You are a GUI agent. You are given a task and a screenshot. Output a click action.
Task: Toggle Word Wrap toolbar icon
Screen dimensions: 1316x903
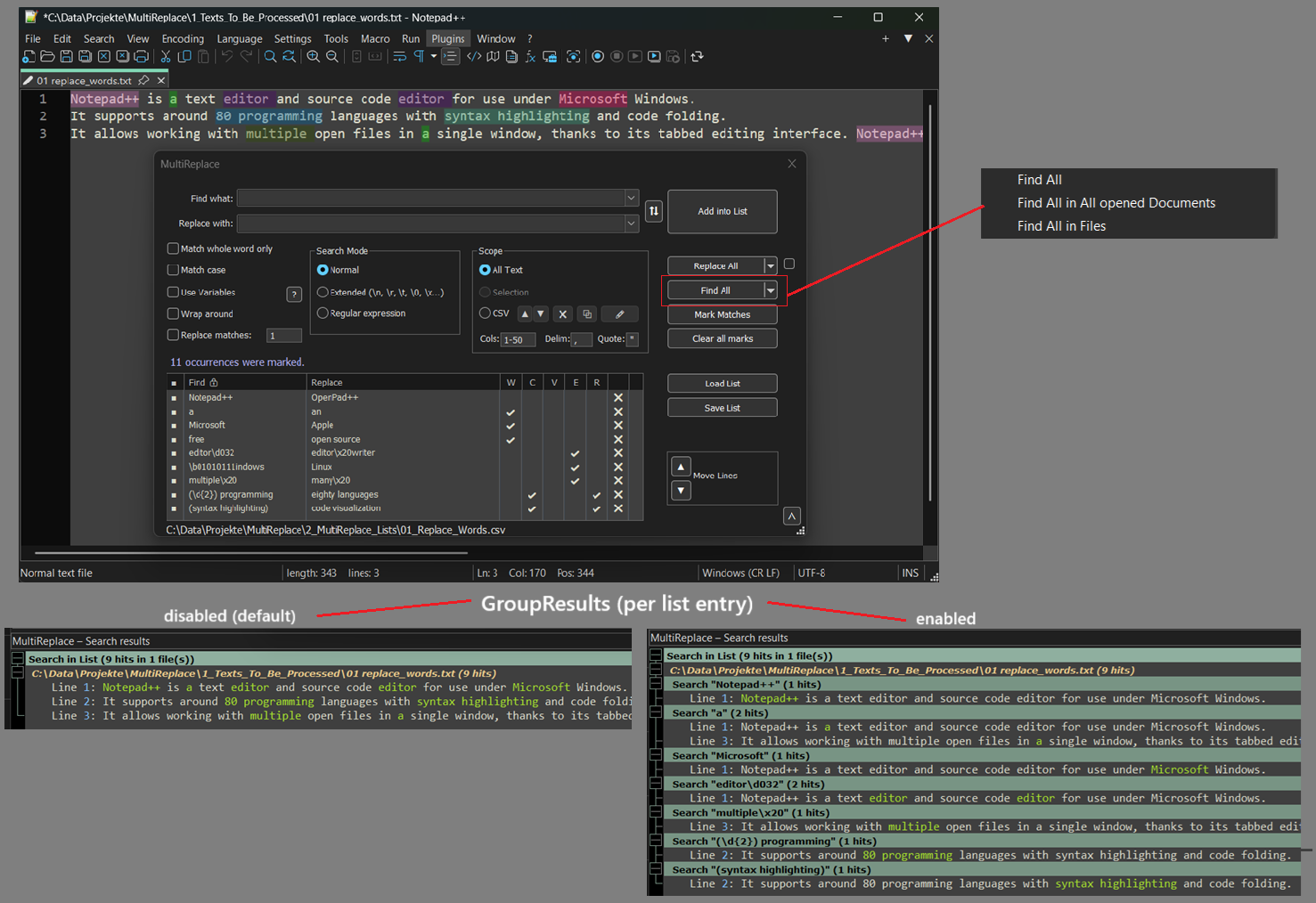(399, 56)
